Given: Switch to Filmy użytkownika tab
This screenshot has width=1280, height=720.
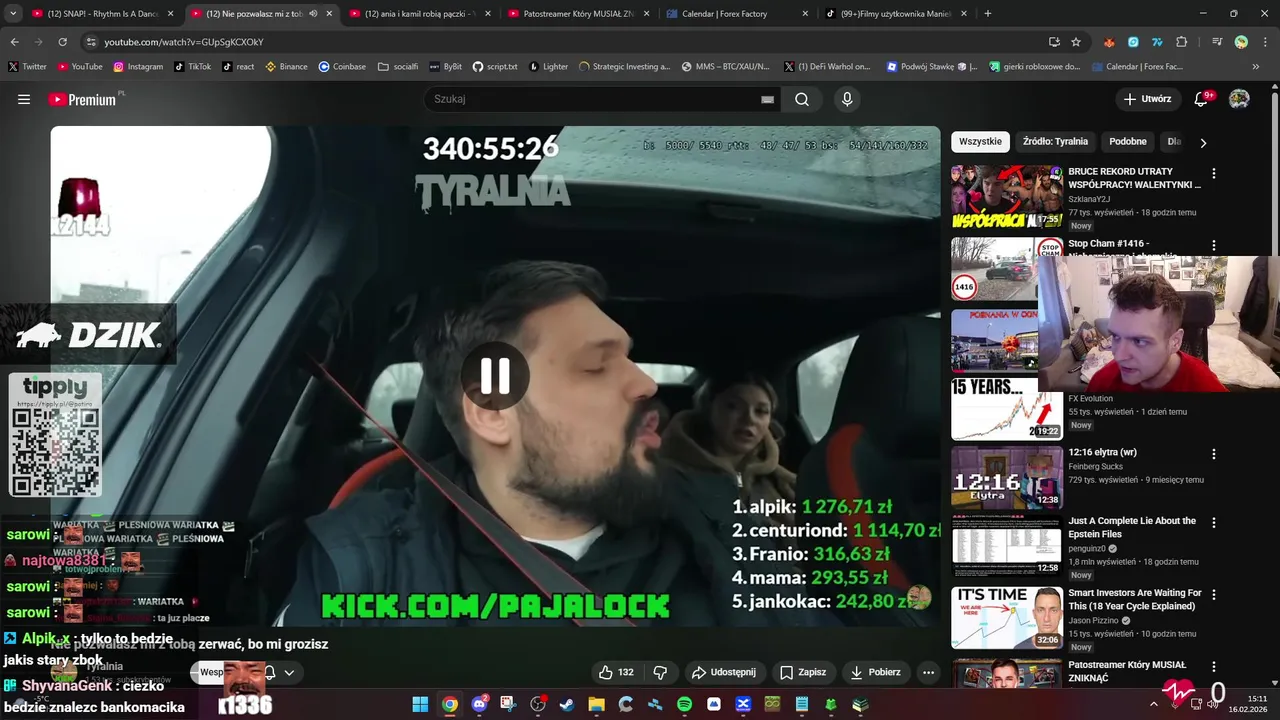Looking at the screenshot, I should tap(896, 14).
